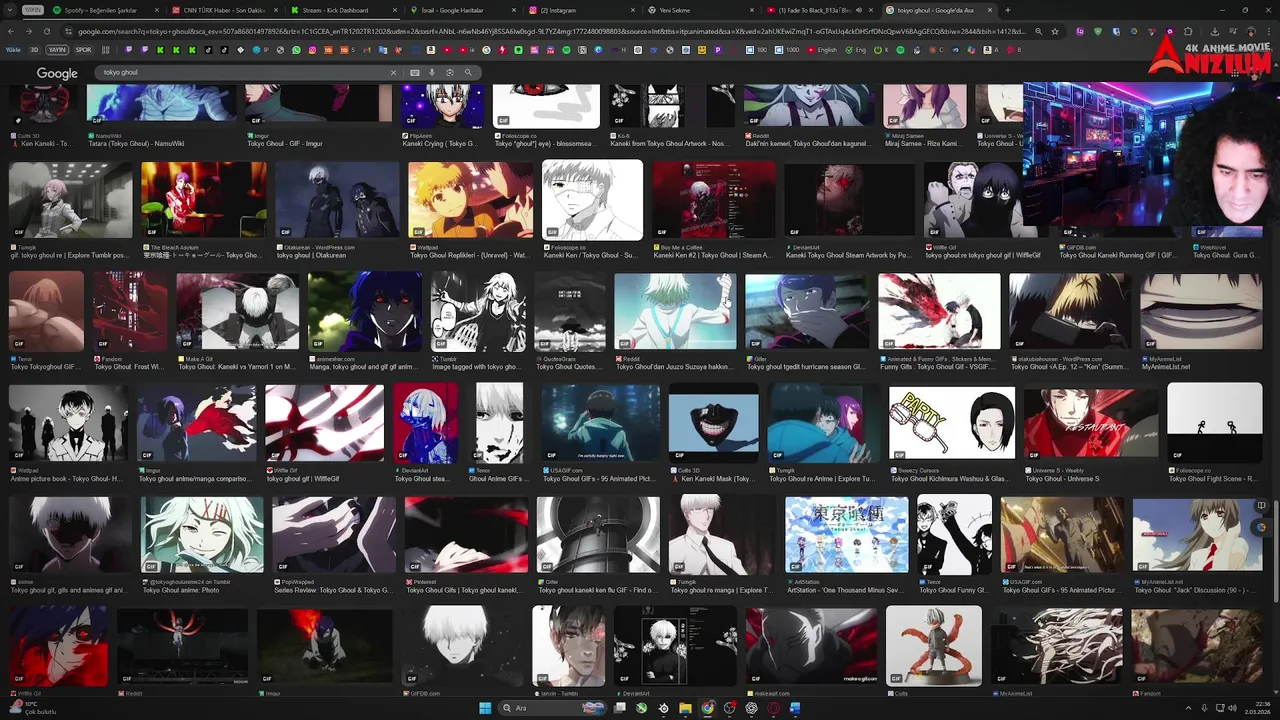Viewport: 1280px width, 720px height.
Task: Open the Gmail bookmark icon
Action: 366,50
